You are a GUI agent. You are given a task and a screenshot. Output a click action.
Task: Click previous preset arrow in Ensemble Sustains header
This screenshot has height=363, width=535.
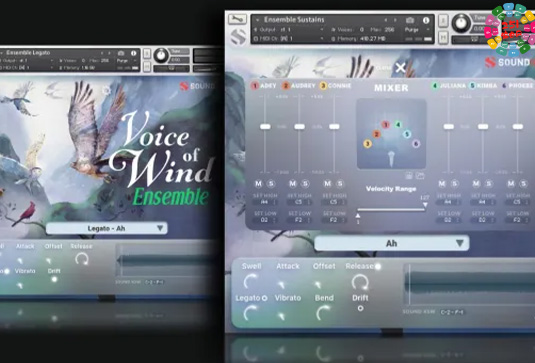(x=386, y=20)
